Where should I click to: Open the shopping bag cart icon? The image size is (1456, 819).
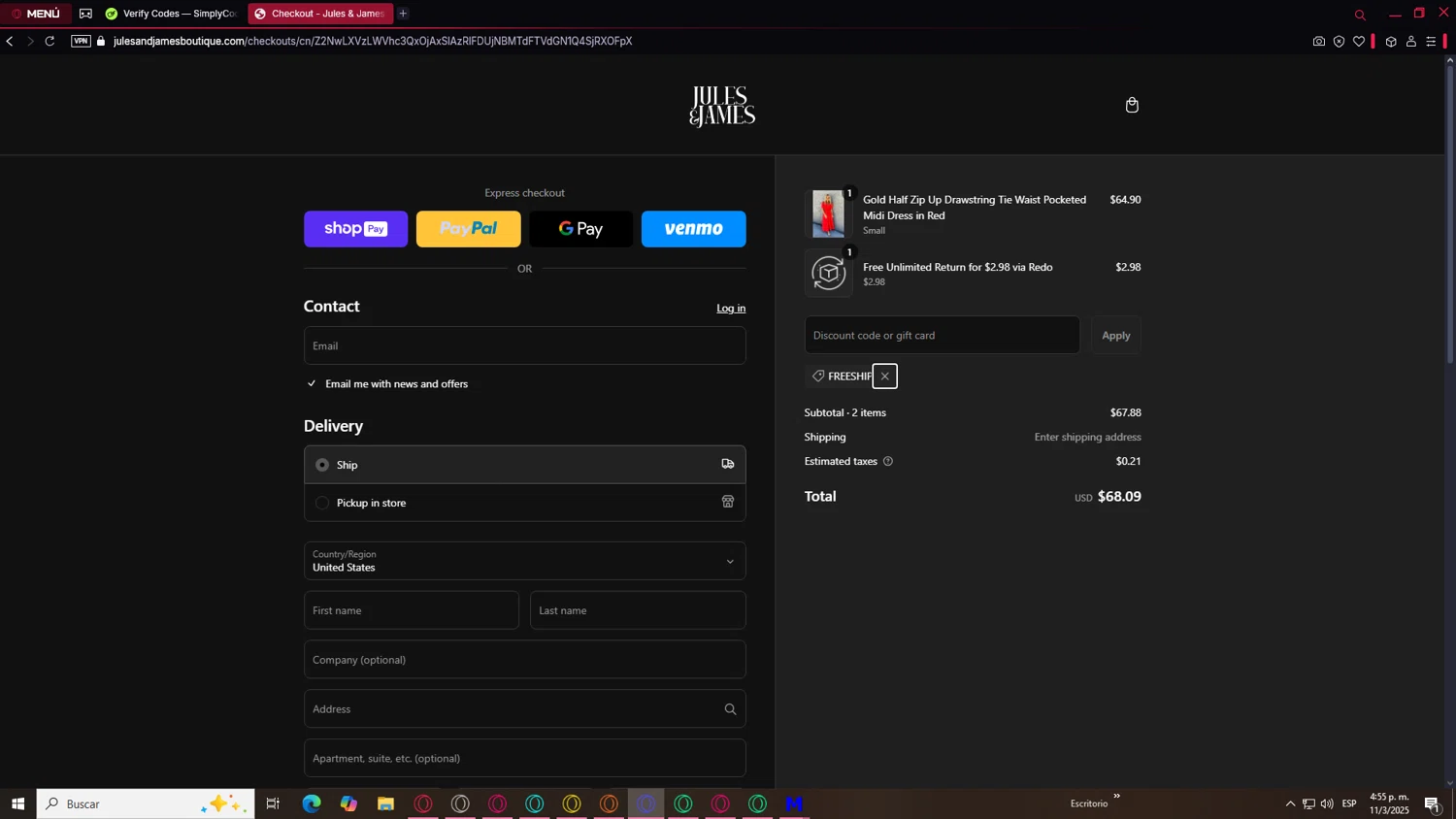point(1132,105)
